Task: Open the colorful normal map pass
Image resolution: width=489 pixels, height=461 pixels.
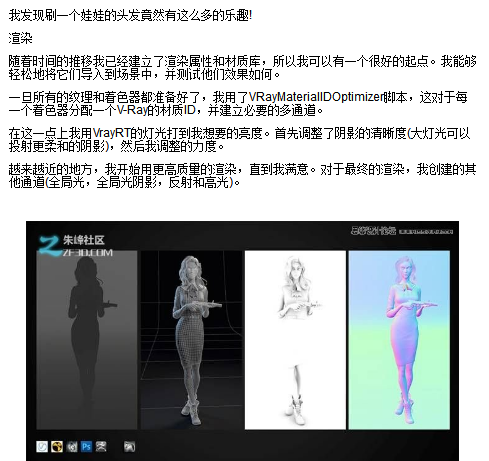Action: pos(399,340)
